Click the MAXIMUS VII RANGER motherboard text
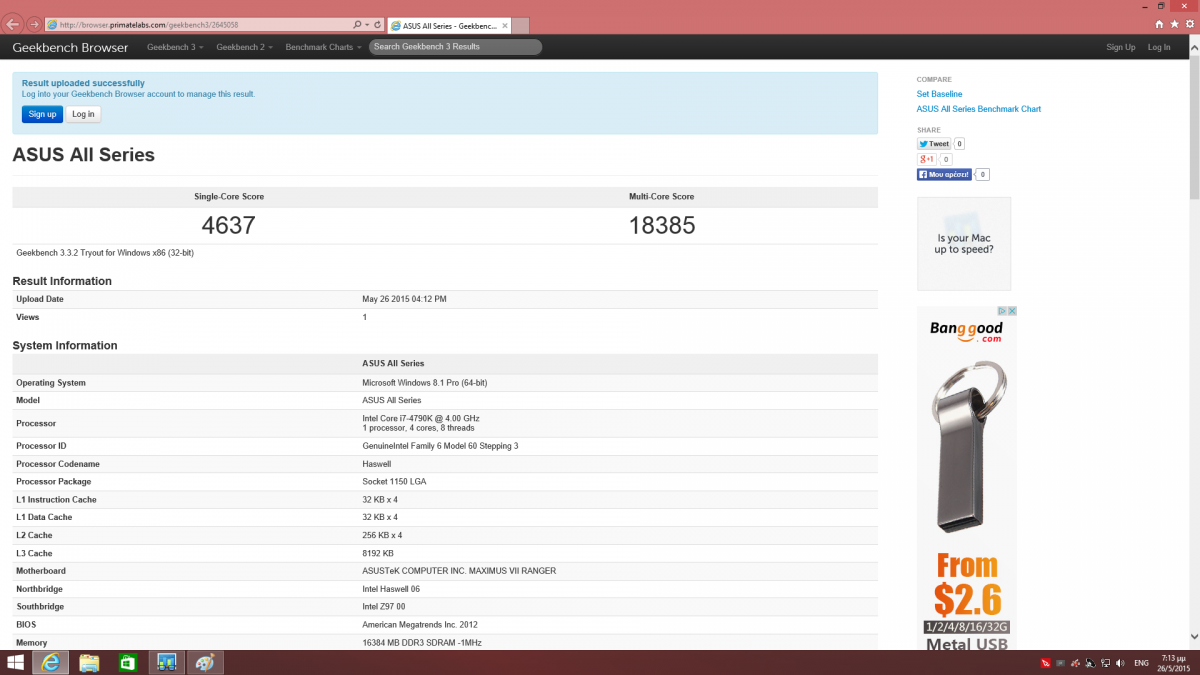 (459, 571)
